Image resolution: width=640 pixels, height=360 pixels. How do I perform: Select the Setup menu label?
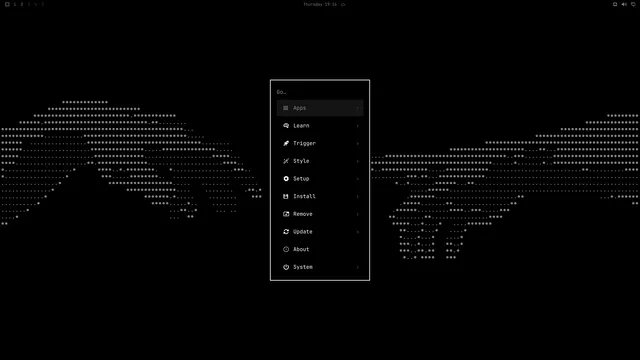(x=301, y=179)
